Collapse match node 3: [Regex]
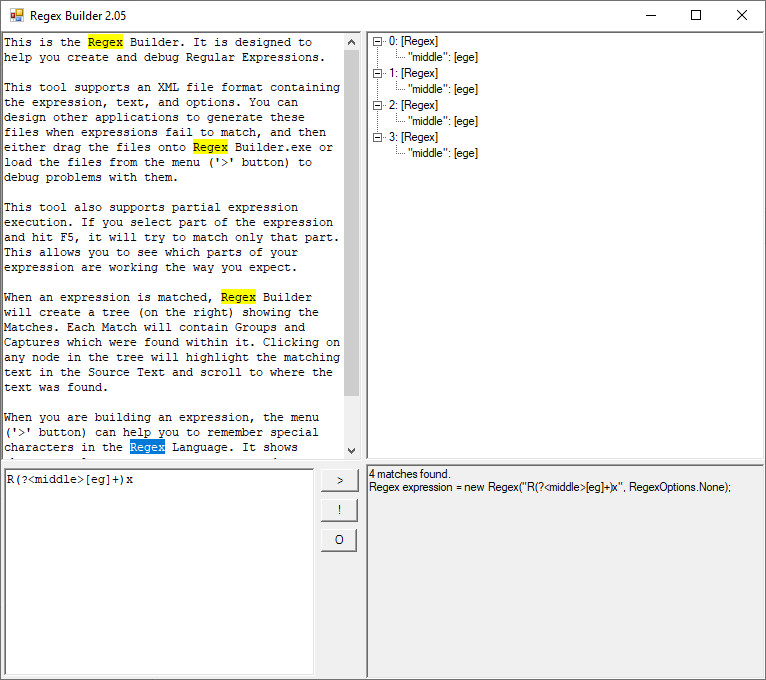Screen dimensions: 766x680 [x=377, y=137]
